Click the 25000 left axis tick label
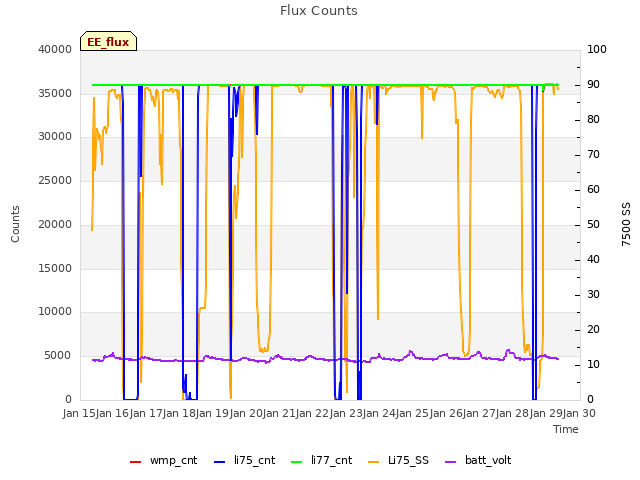The height and width of the screenshot is (480, 640). (x=55, y=181)
